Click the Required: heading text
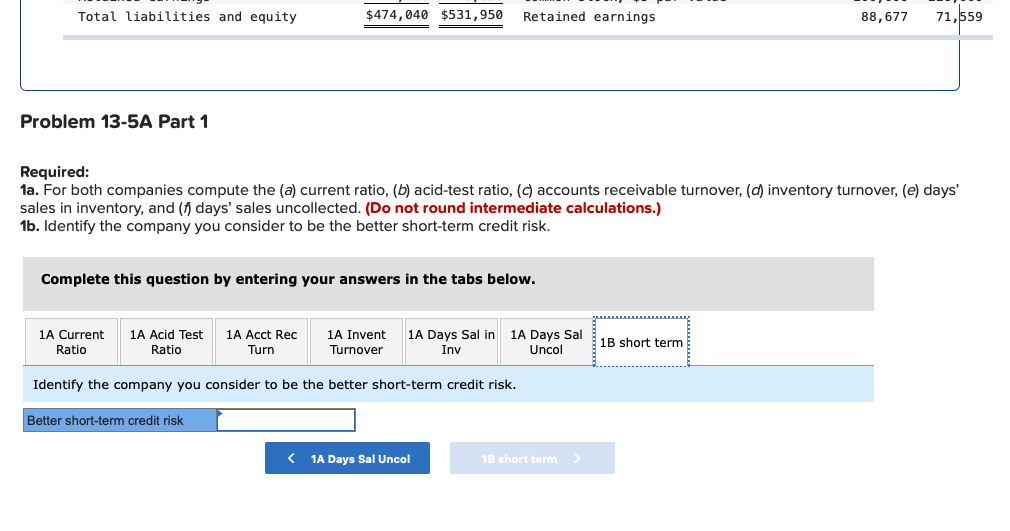 (x=55, y=172)
